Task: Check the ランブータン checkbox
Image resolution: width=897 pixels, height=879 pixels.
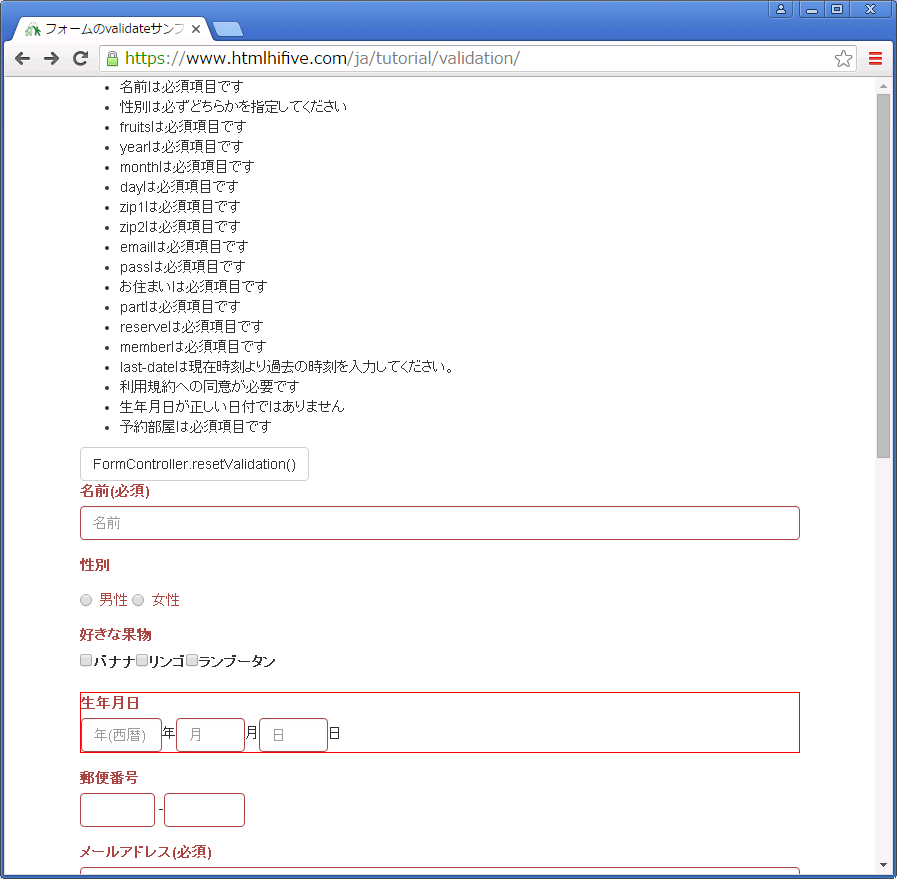Action: point(192,660)
